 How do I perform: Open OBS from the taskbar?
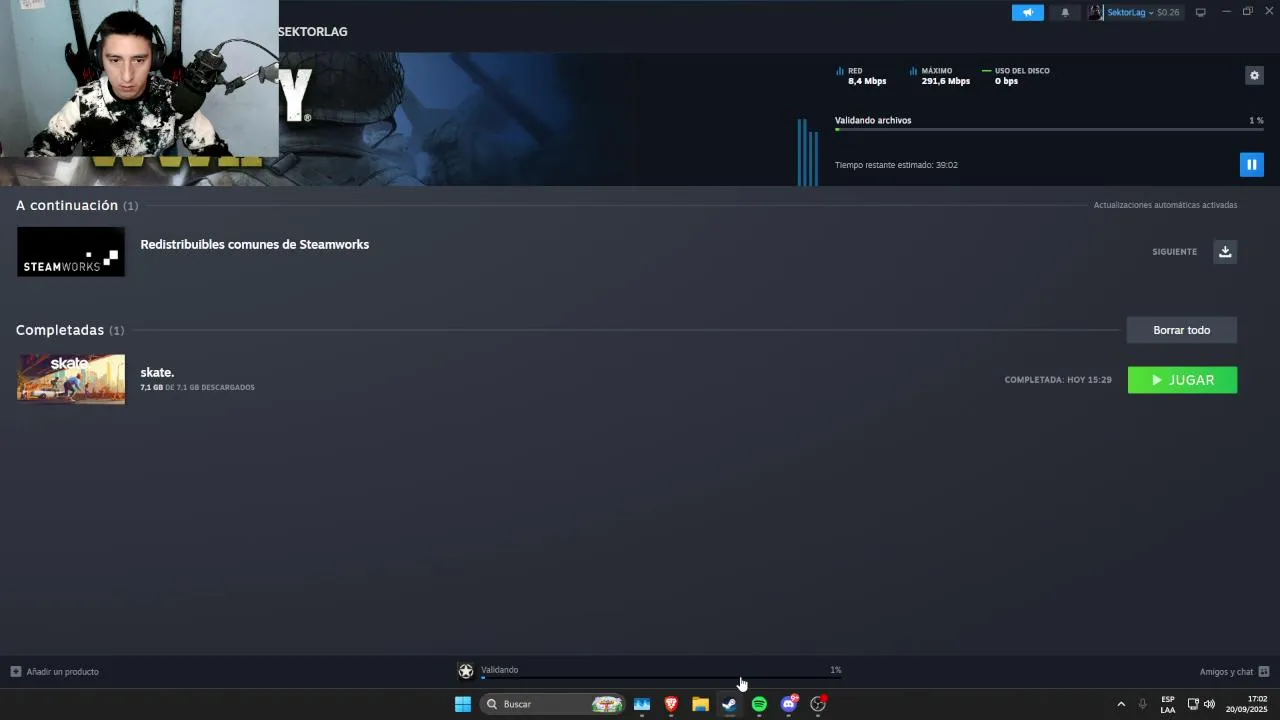pos(818,704)
